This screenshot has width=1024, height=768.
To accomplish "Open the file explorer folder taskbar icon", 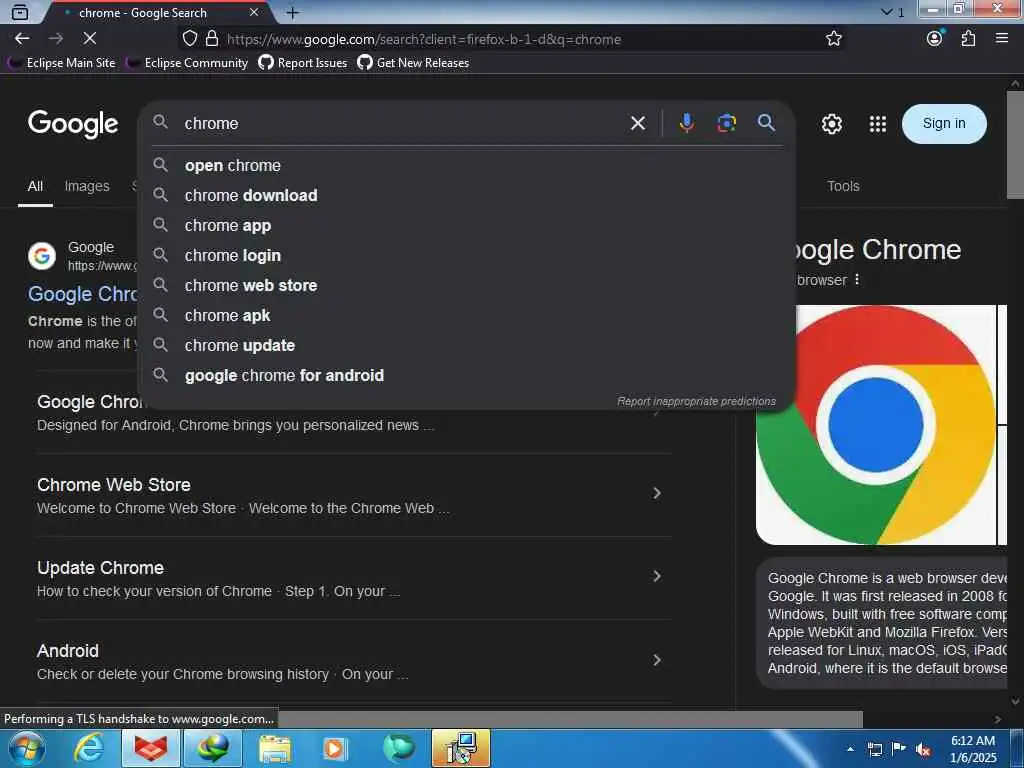I will click(275, 748).
